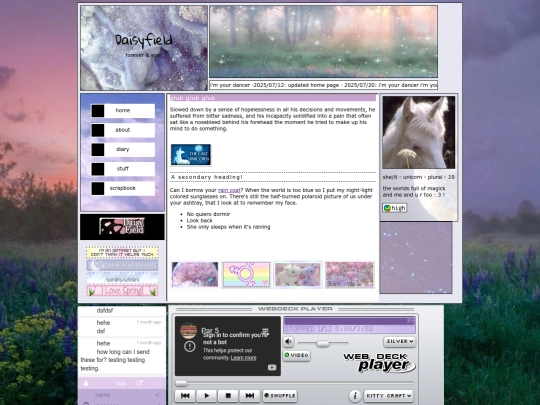Click the plush unicorns stamp
The width and height of the screenshot is (540, 405).
click(x=298, y=274)
